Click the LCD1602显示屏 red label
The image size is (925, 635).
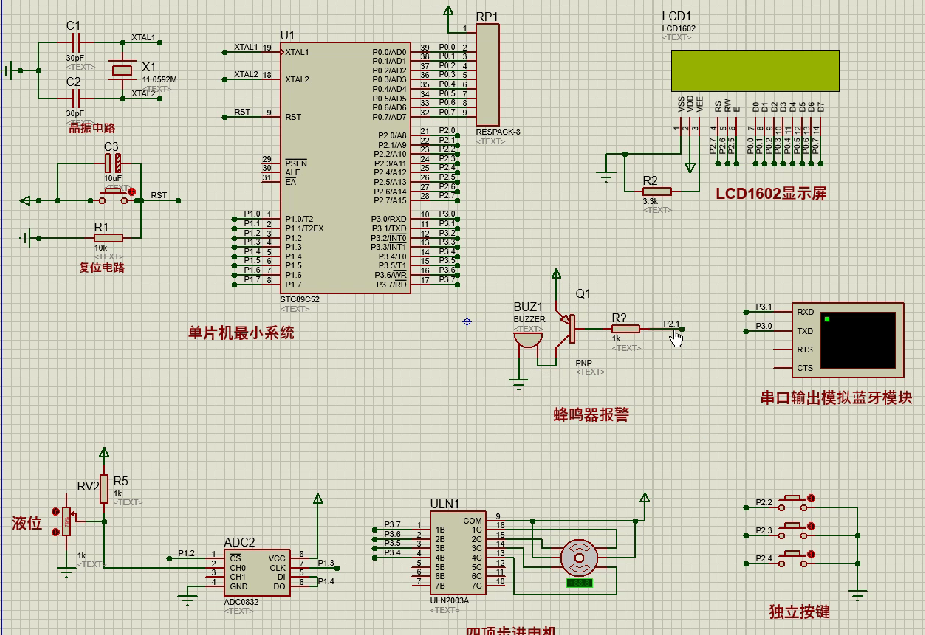[x=771, y=194]
